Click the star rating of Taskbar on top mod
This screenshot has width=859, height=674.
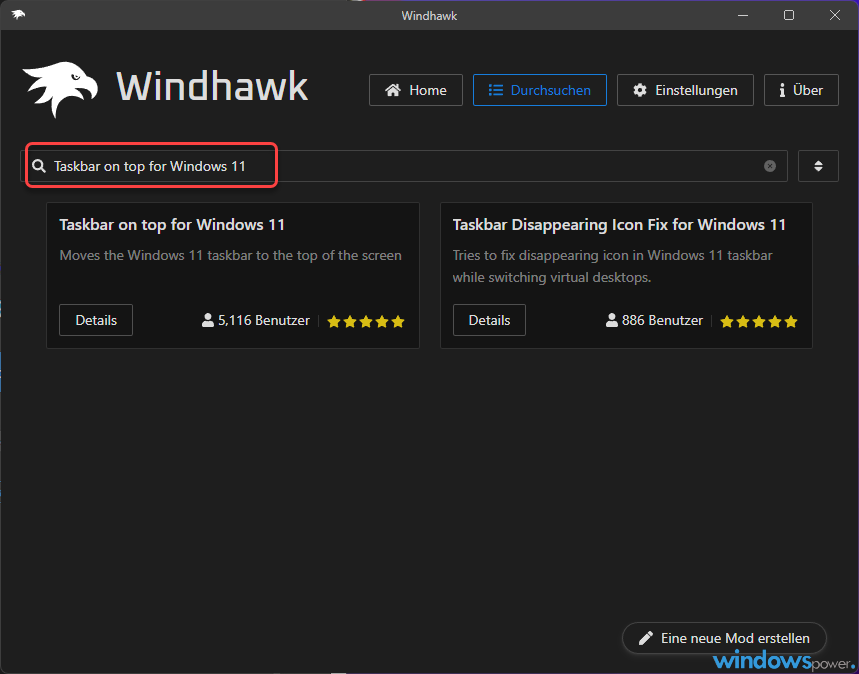366,322
